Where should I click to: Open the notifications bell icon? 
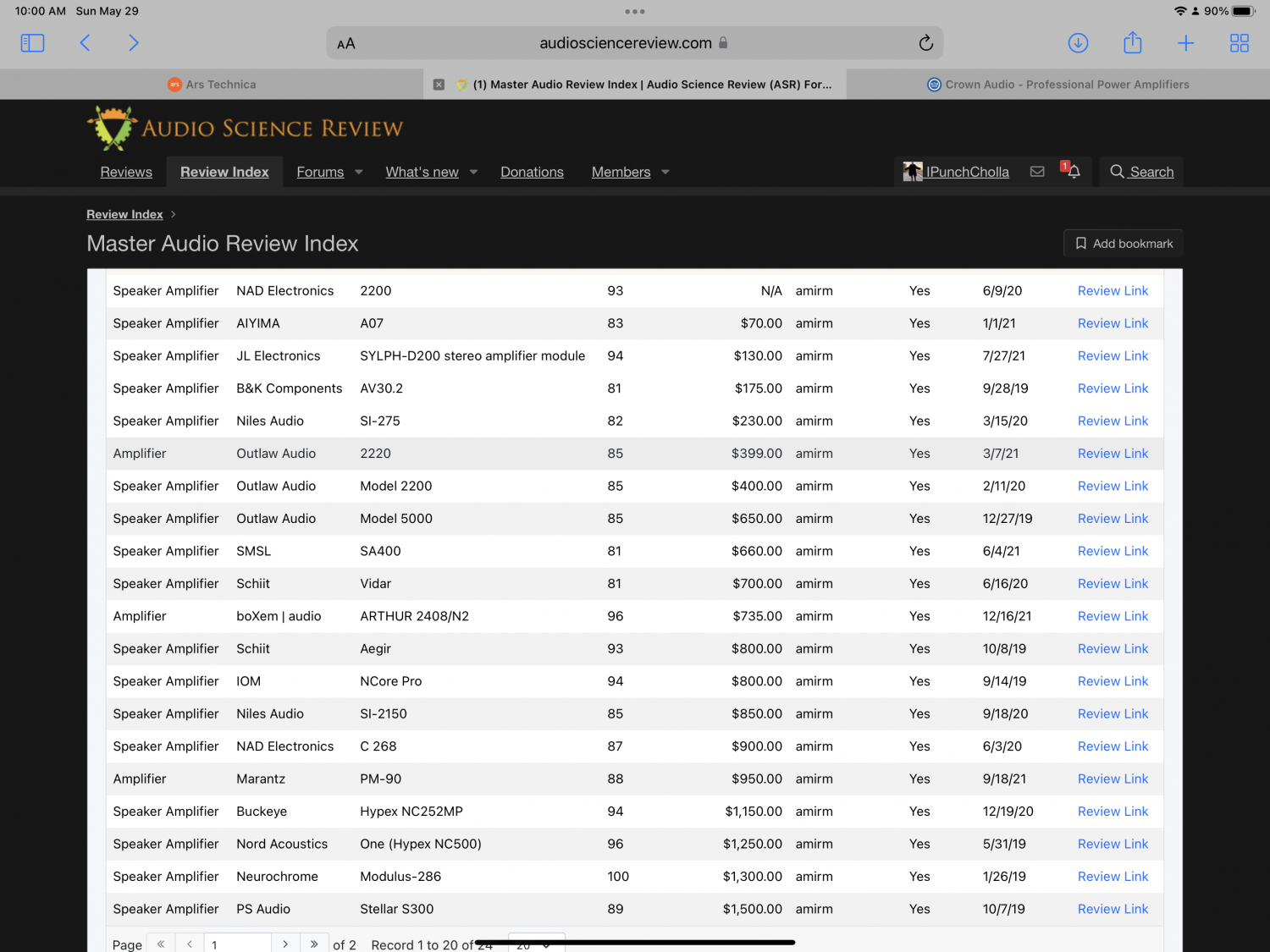point(1073,171)
